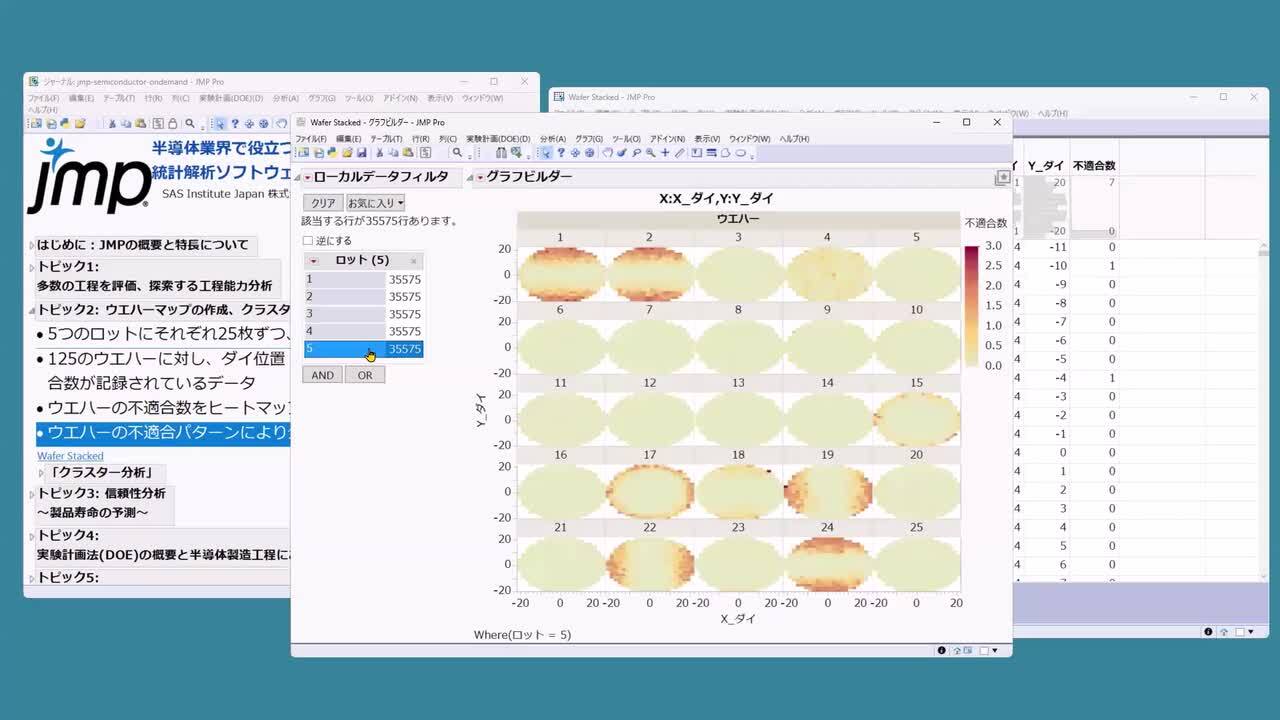Toggle the 逆にする checkbox

pyautogui.click(x=308, y=241)
